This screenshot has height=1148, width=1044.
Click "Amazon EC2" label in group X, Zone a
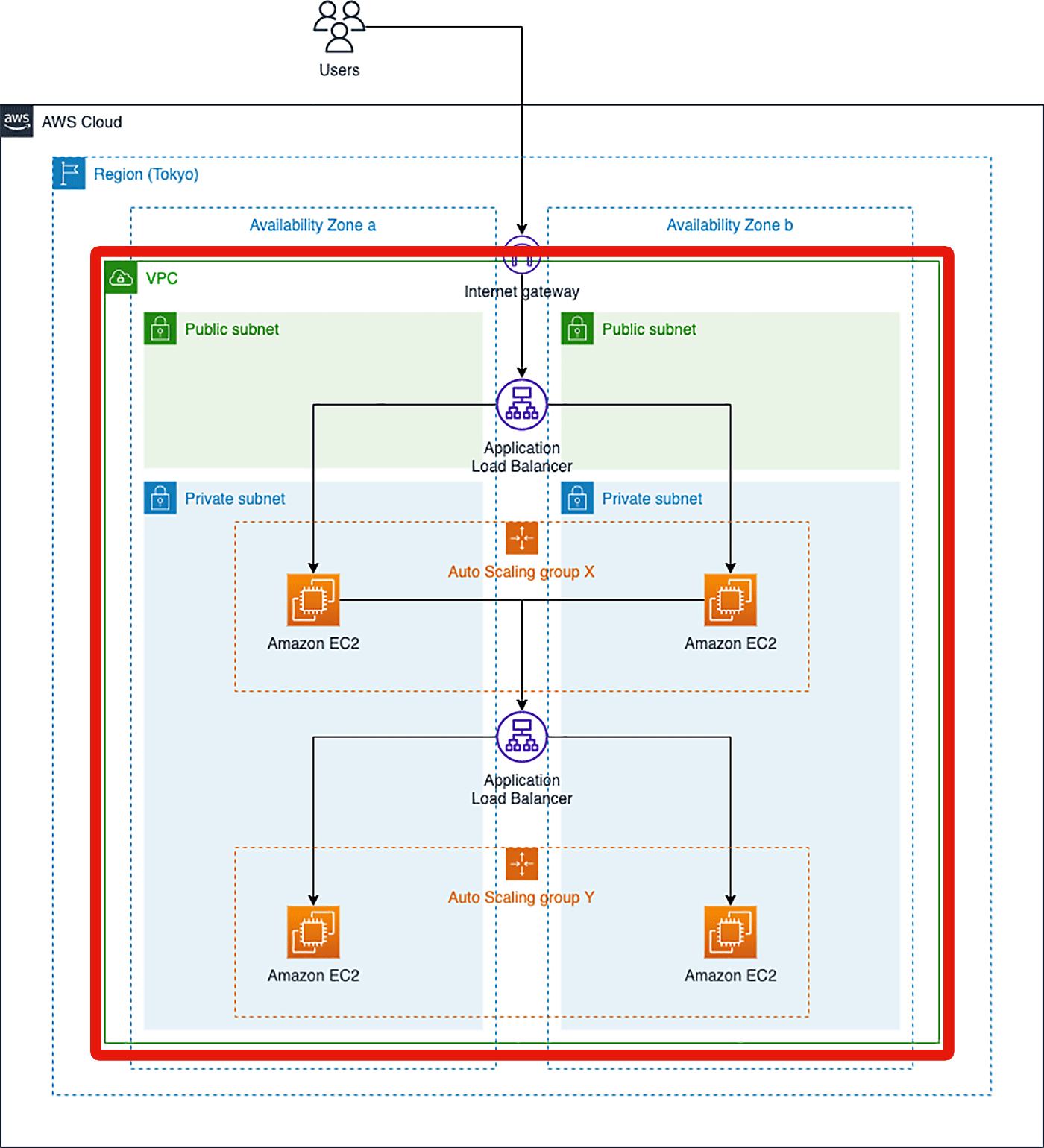coord(313,643)
